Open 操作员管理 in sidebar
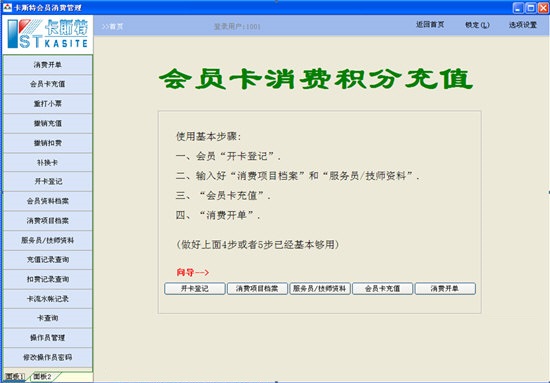The width and height of the screenshot is (550, 383). [48, 338]
